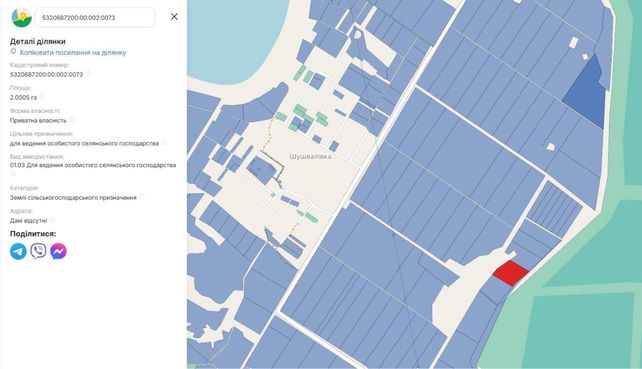Click copy icon next to cadastral number value

[x=88, y=74]
